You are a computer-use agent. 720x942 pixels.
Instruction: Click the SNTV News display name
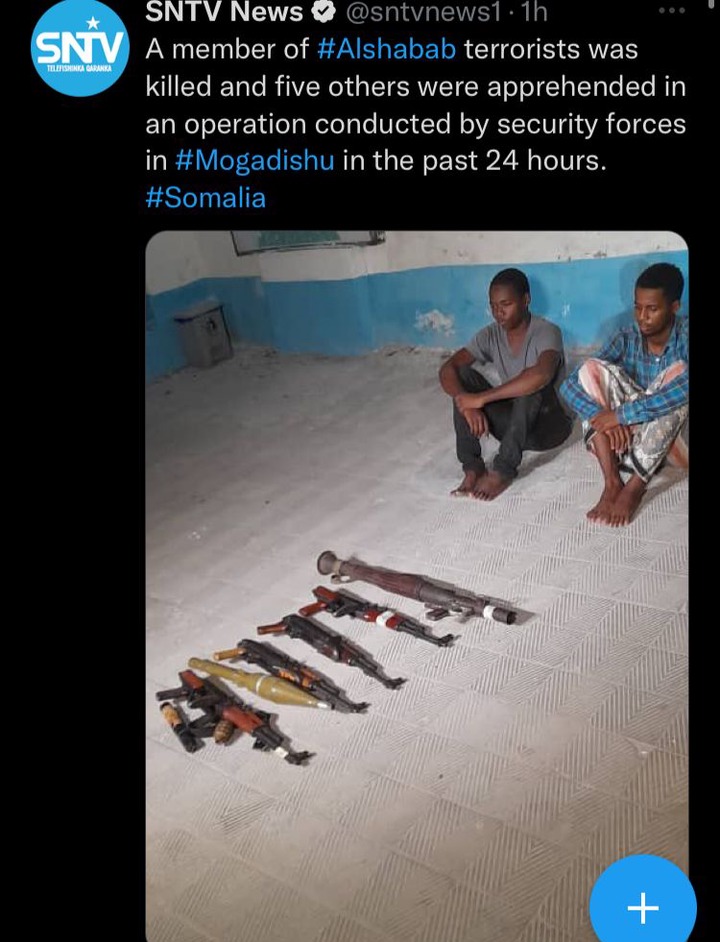(x=224, y=12)
